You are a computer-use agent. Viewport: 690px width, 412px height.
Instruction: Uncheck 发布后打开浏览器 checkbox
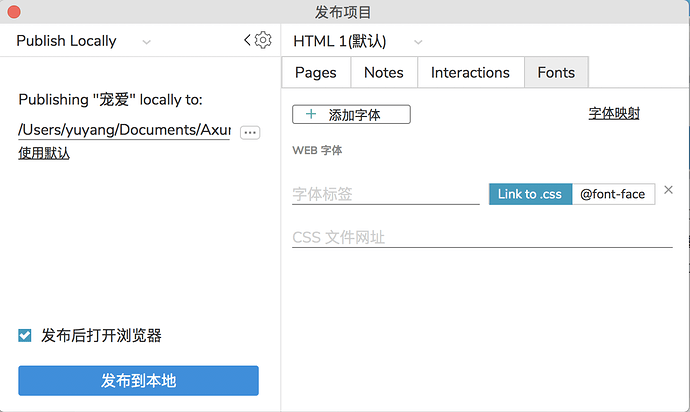(25, 336)
